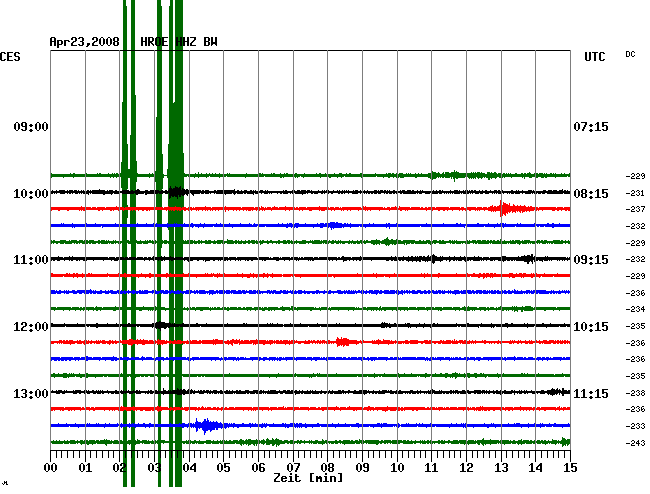Click the blue seismic burst between minutes 04 and 05
The width and height of the screenshot is (650, 494).
[x=209, y=426]
